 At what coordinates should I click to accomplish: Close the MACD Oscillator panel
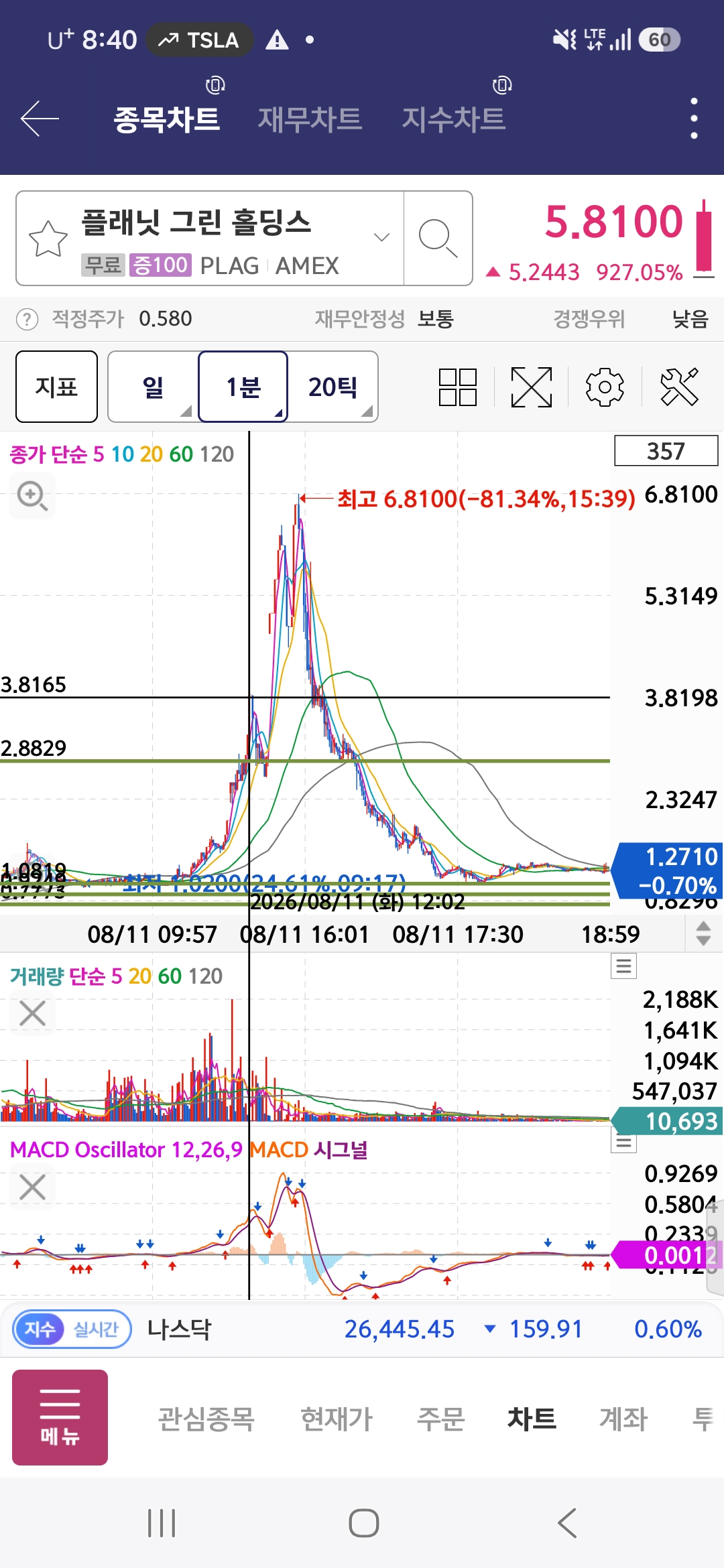pyautogui.click(x=32, y=1187)
